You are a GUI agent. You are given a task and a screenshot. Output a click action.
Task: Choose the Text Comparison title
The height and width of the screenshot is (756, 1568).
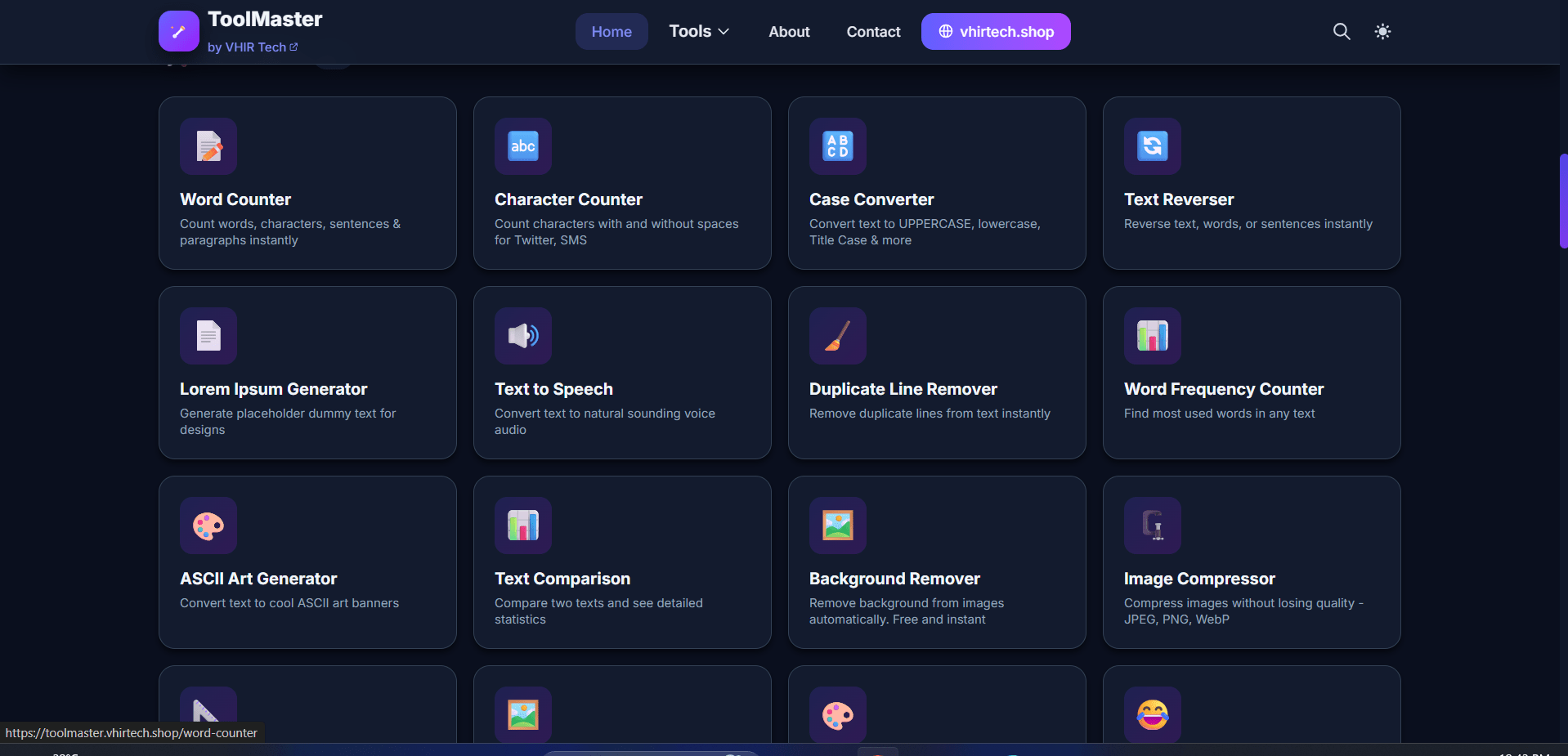click(x=562, y=579)
